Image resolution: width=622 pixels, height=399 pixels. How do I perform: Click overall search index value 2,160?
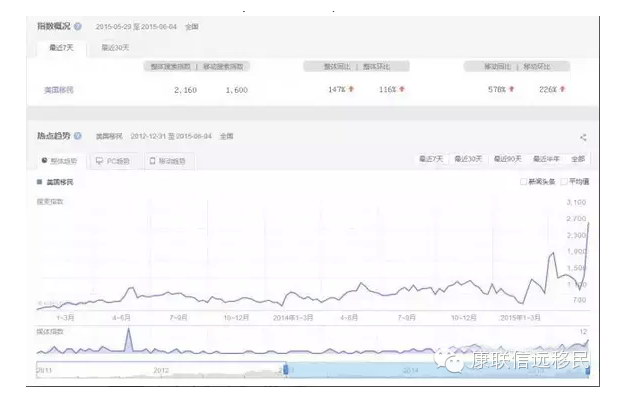(x=185, y=90)
